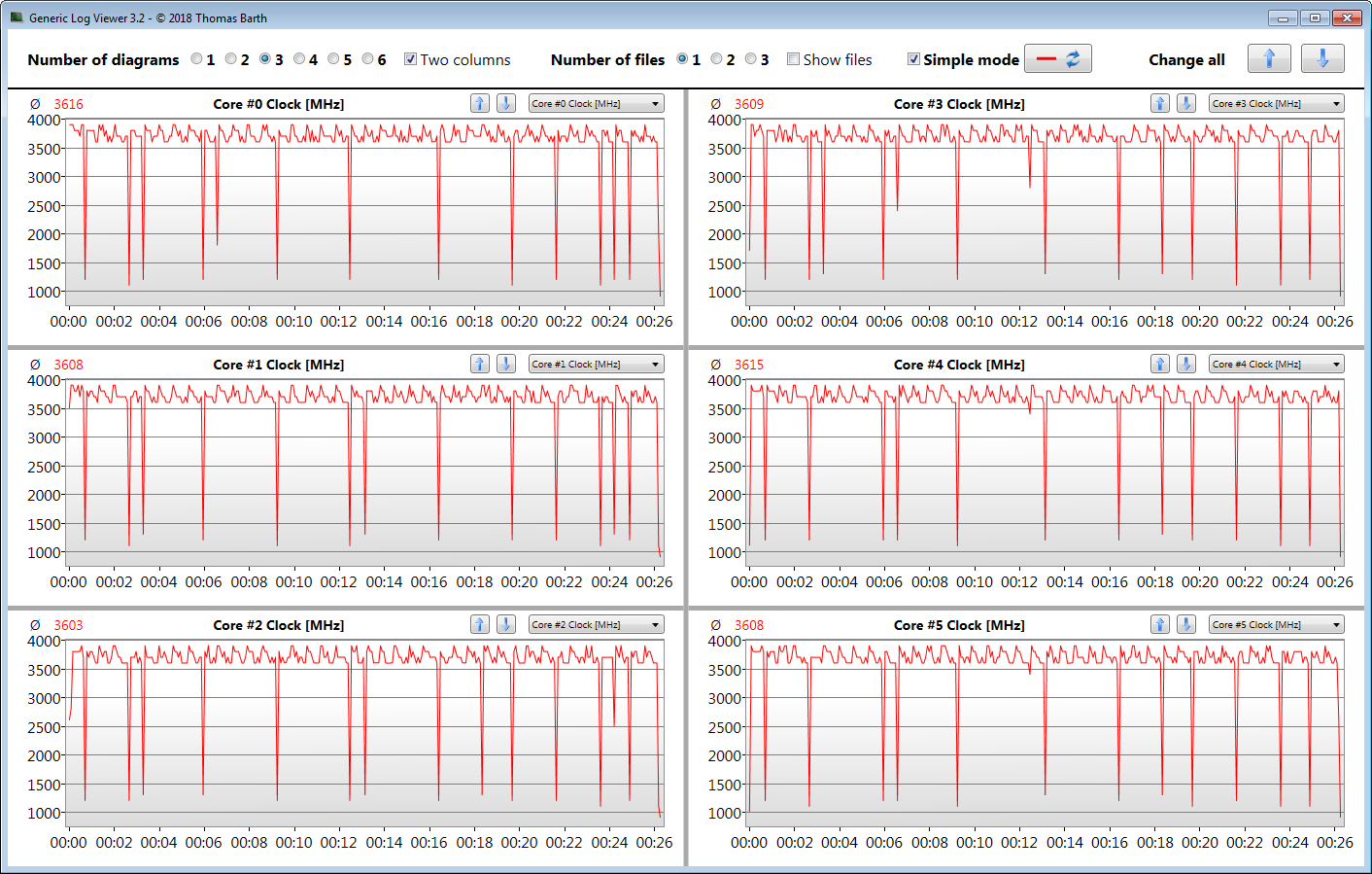
Task: Click the red line refresh button beside Simple mode
Action: [x=1058, y=58]
